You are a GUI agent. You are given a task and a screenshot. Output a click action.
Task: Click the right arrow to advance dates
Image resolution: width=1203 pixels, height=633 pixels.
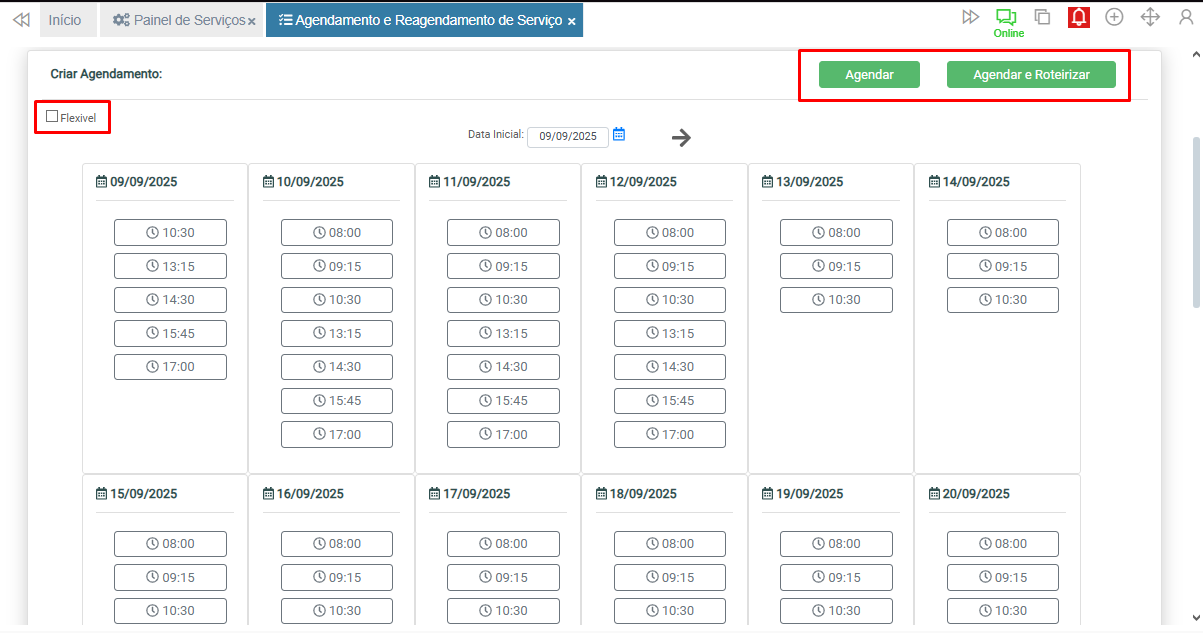pos(681,138)
